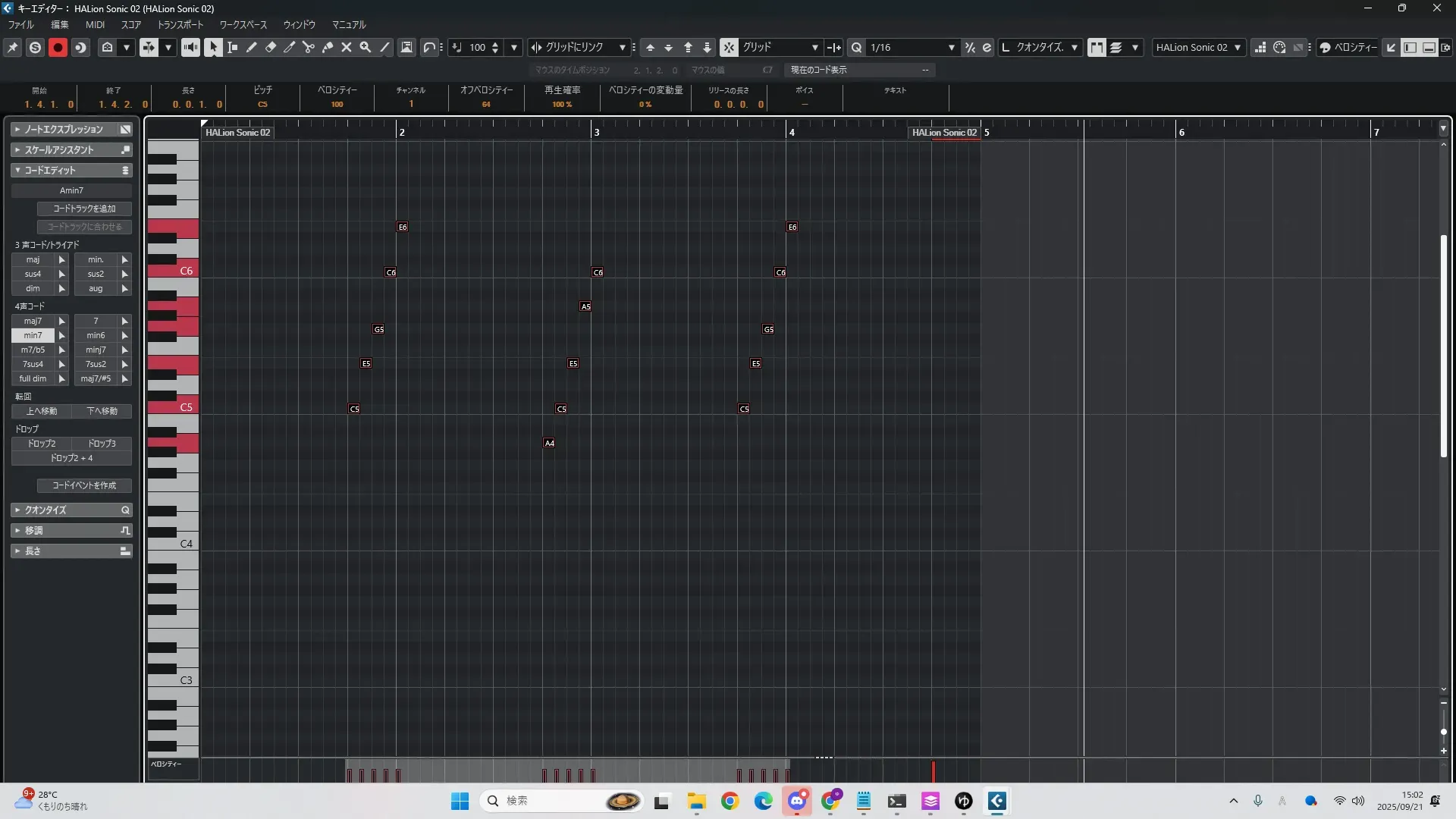This screenshot has height=819, width=1456.
Task: Toggle Record in Editor button
Action: point(58,47)
